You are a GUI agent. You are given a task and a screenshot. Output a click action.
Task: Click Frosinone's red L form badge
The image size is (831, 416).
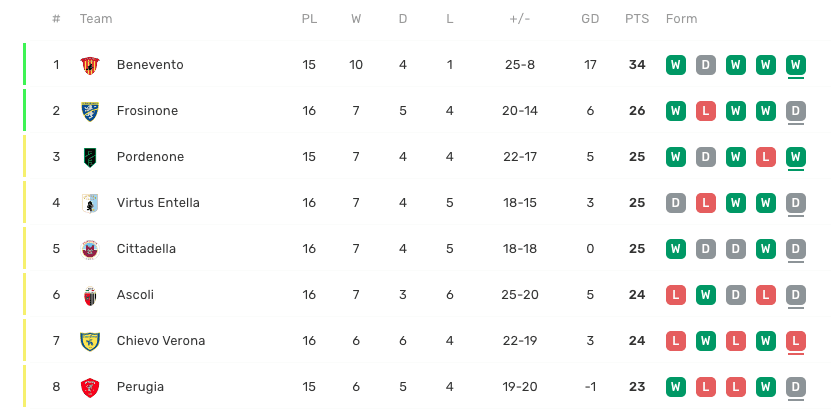point(706,111)
